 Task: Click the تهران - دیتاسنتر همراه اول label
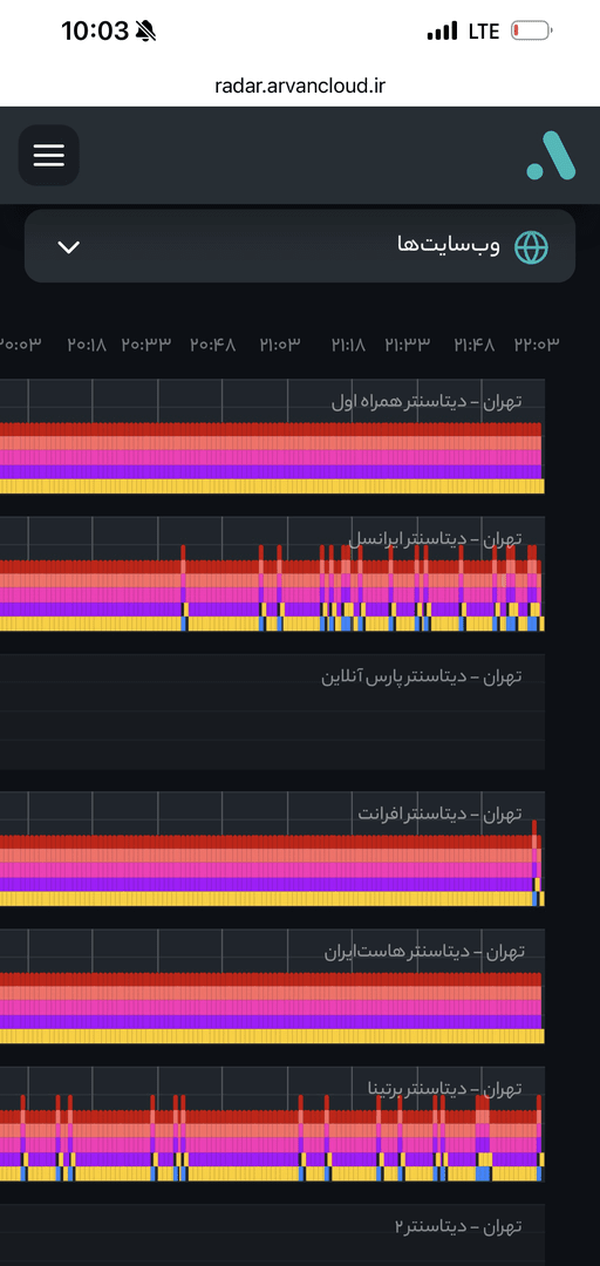(x=426, y=402)
